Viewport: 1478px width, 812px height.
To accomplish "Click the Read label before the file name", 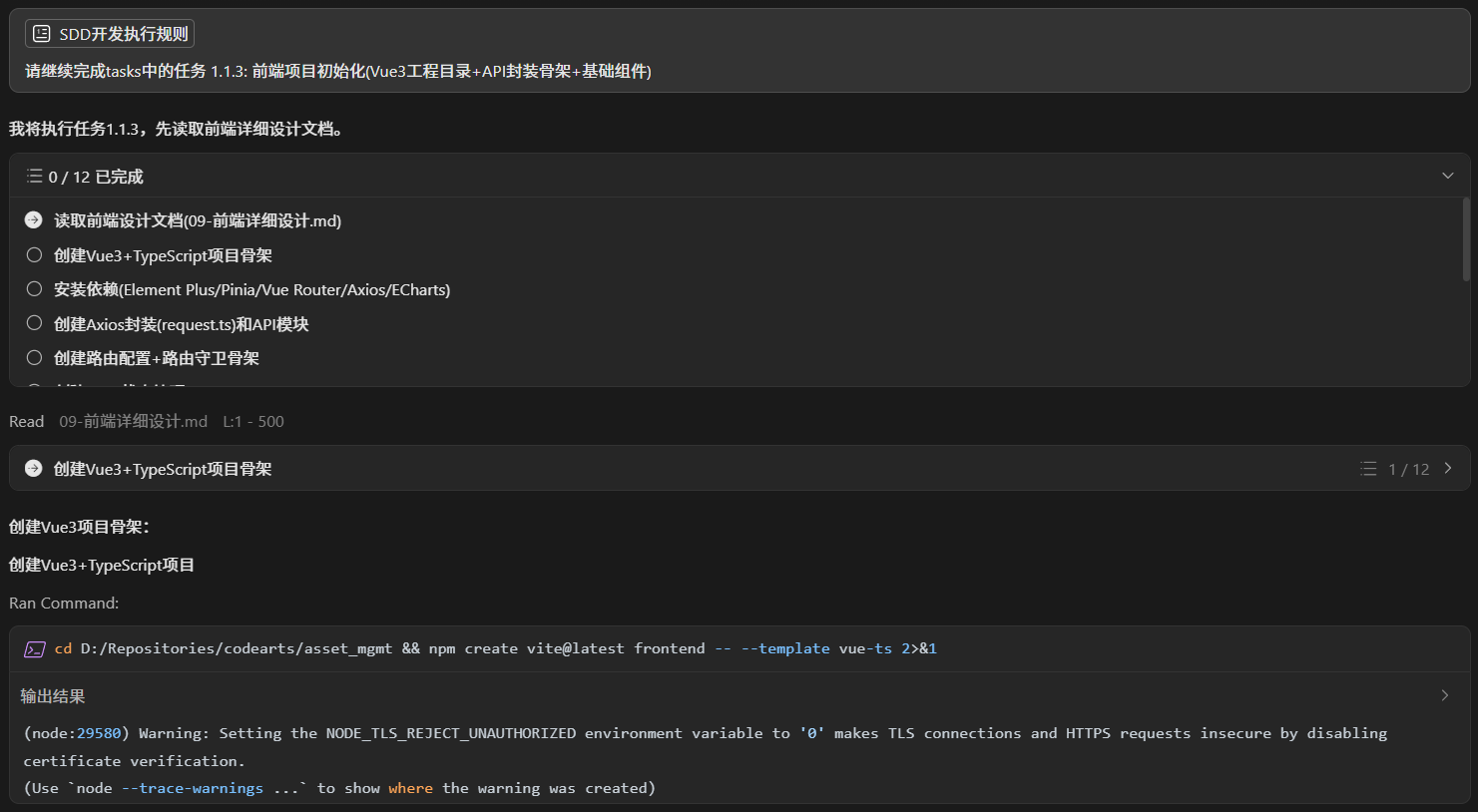I will 27,422.
